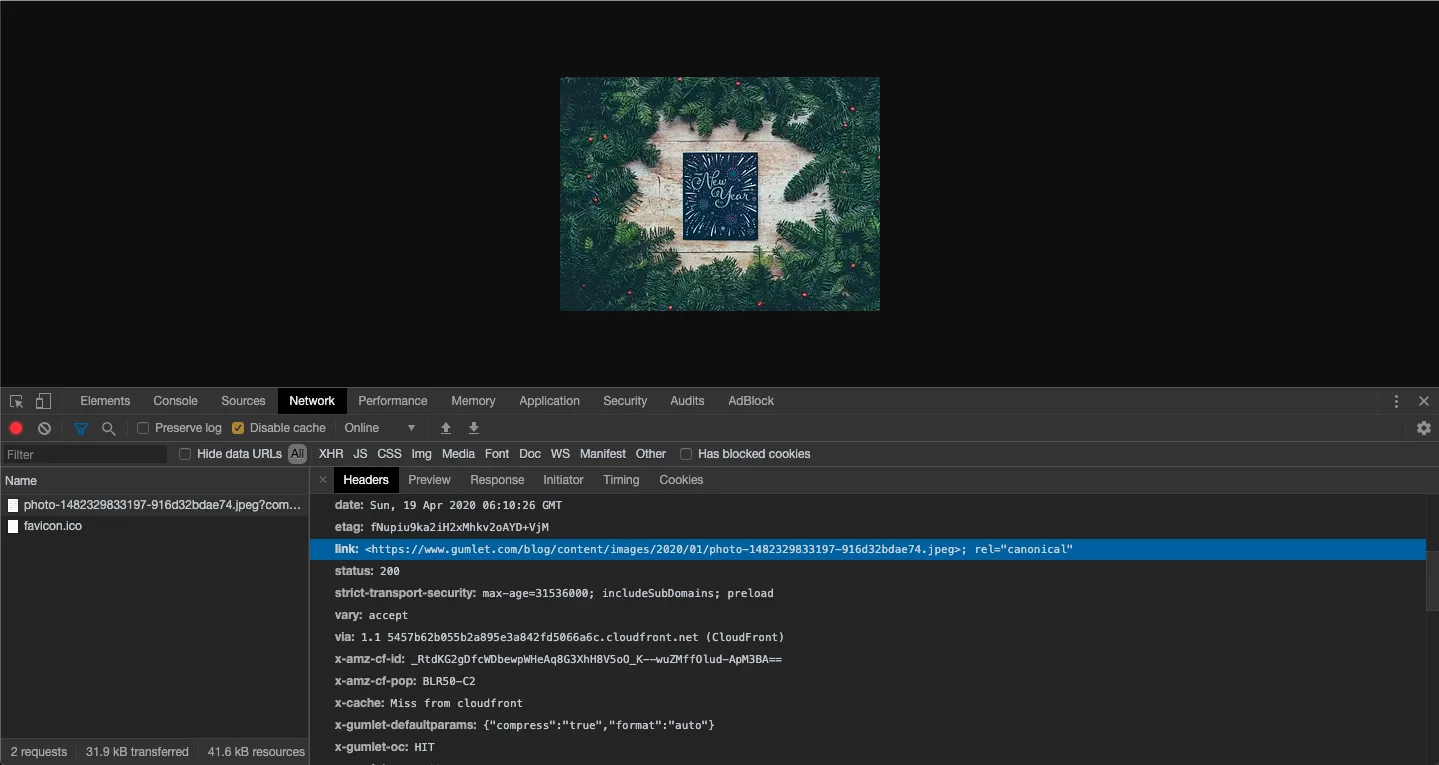Screen dimensions: 1439x765
Task: Open DevTools three-dot customize menu
Action: click(1396, 401)
